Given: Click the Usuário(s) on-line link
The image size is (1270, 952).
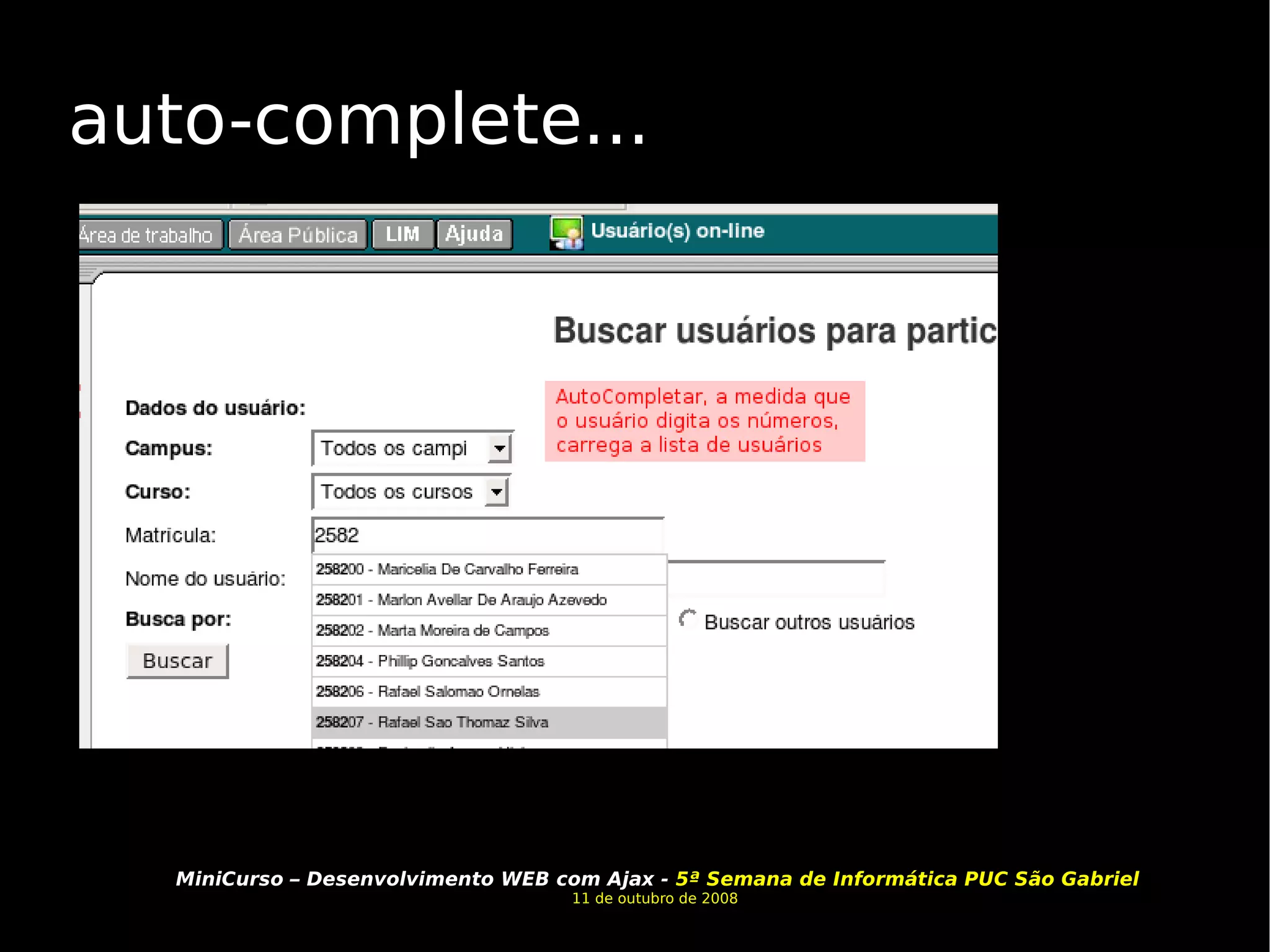Looking at the screenshot, I should [677, 231].
